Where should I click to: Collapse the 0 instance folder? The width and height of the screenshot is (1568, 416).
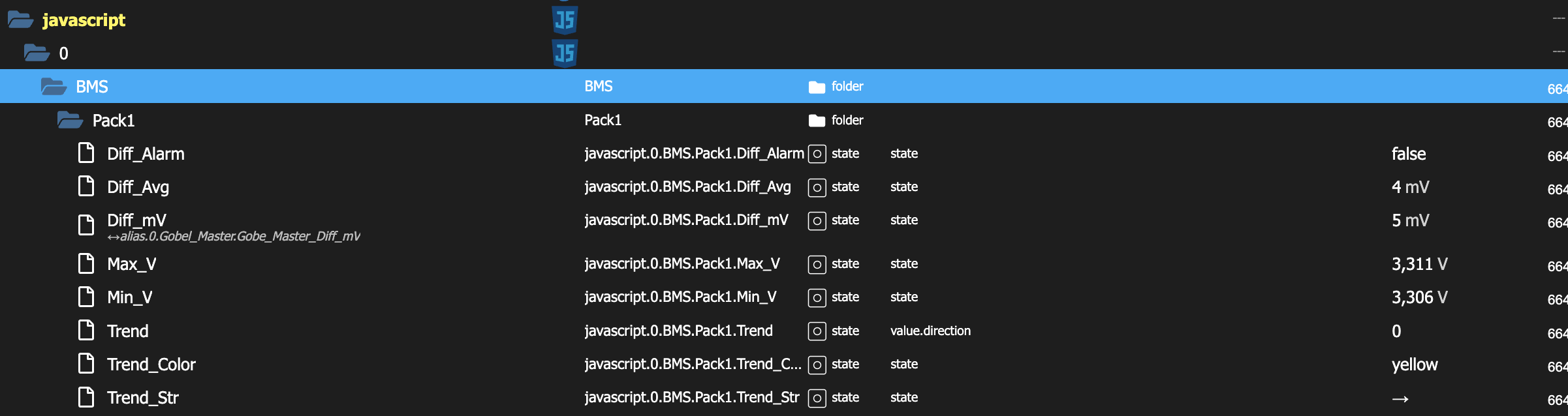[37, 53]
